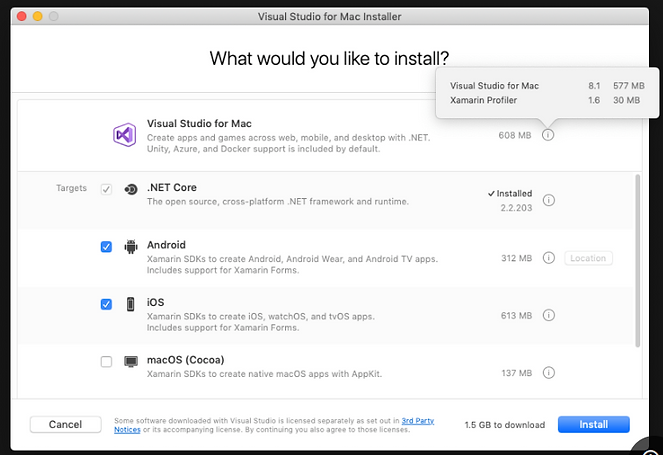Image resolution: width=663 pixels, height=455 pixels.
Task: Click the Install button
Action: tap(594, 424)
